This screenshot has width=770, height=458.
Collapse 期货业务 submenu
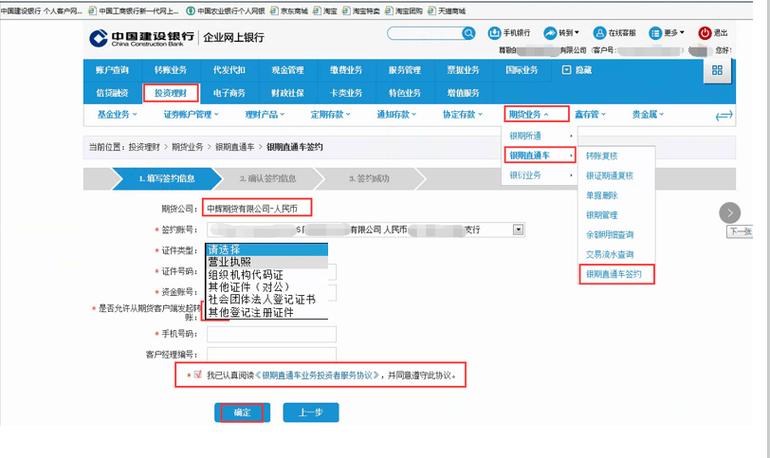tap(536, 114)
